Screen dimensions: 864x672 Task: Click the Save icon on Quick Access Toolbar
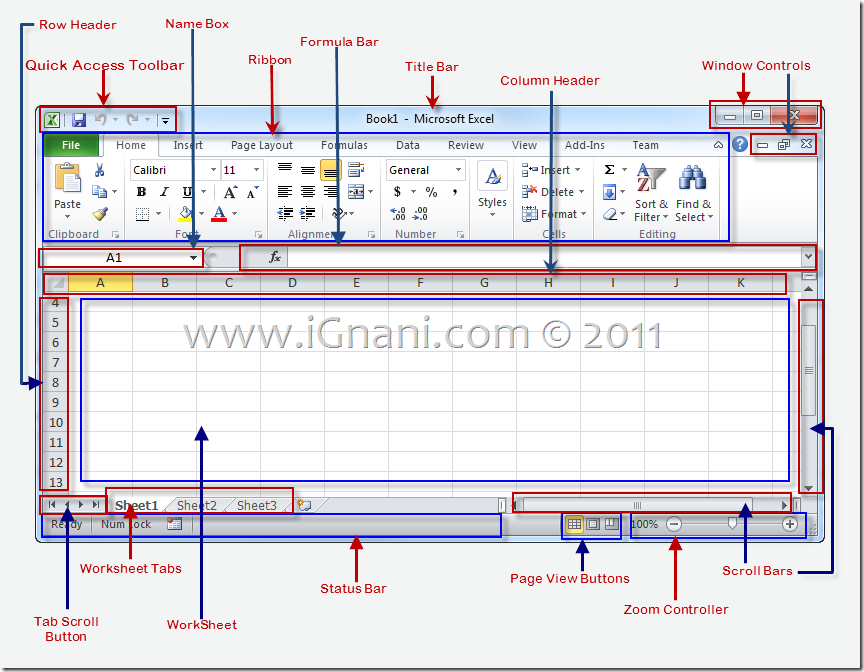79,119
